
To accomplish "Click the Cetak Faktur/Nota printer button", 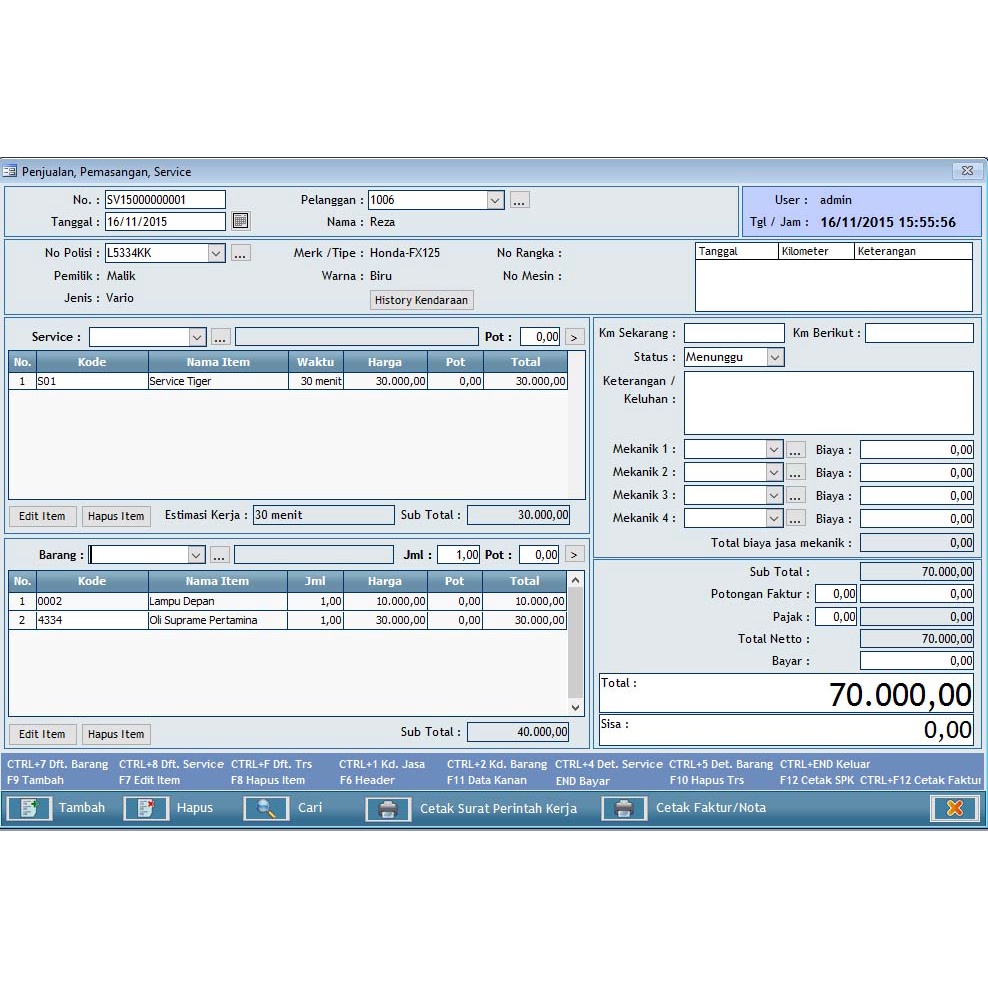I will tap(624, 808).
